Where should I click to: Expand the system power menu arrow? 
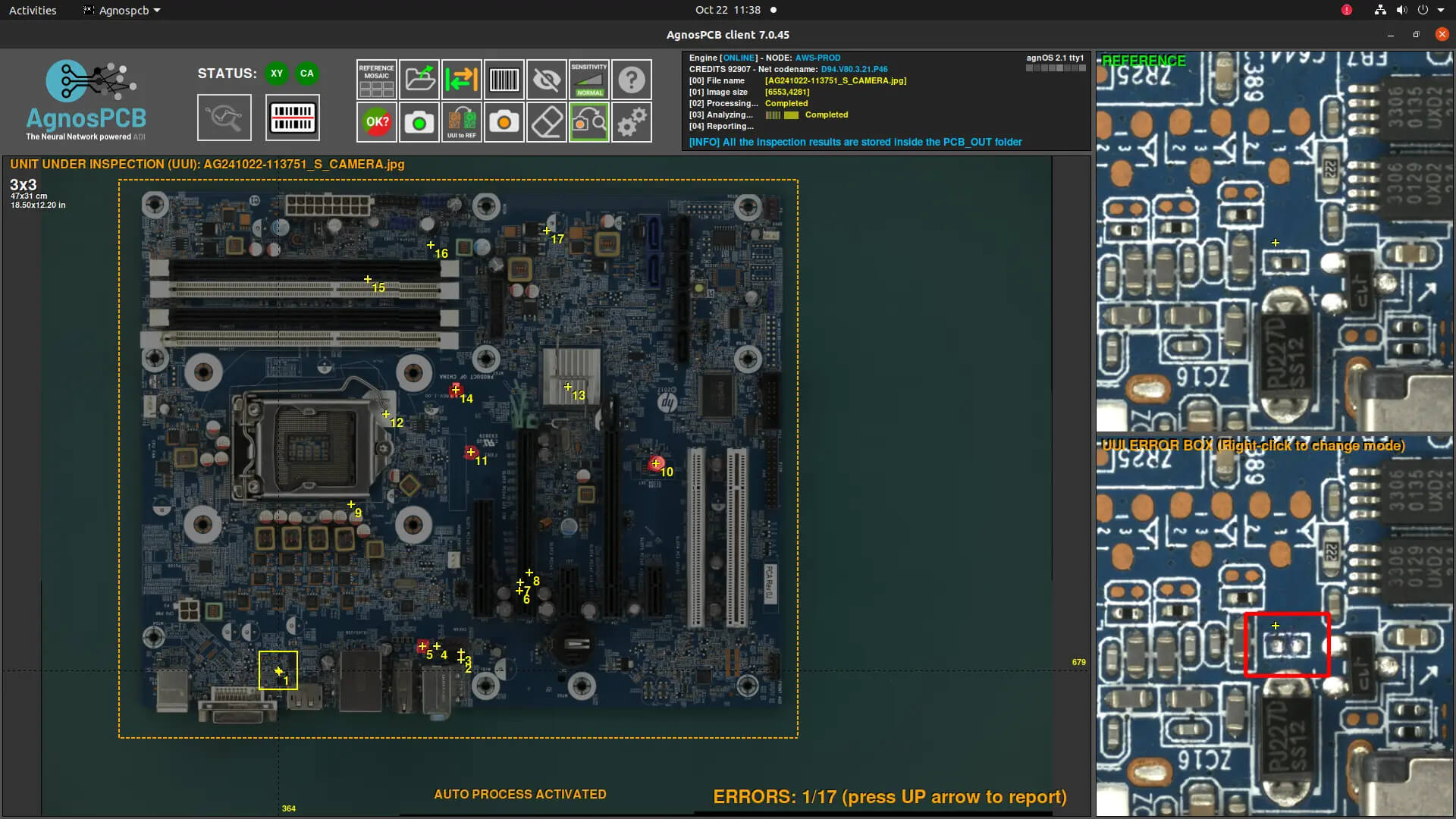(1441, 11)
